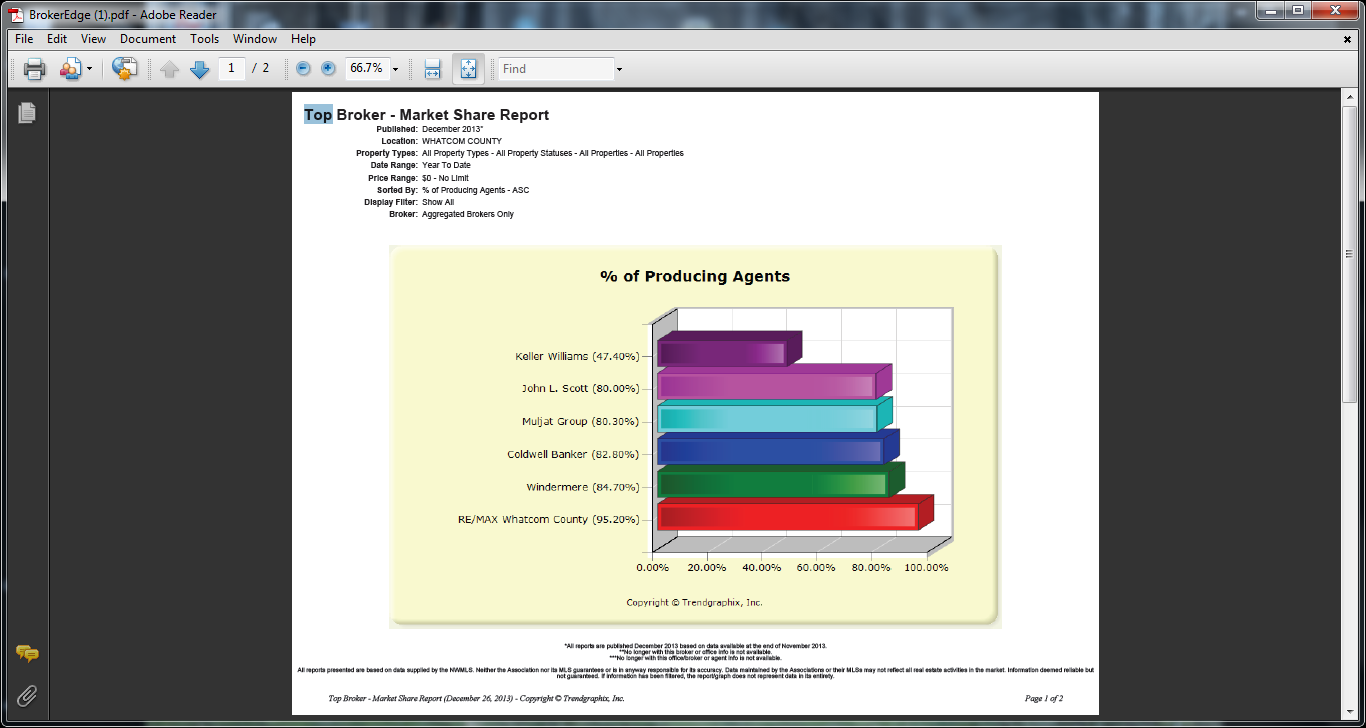This screenshot has height=728, width=1366.
Task: Click the zoom out minus icon
Action: coord(303,68)
